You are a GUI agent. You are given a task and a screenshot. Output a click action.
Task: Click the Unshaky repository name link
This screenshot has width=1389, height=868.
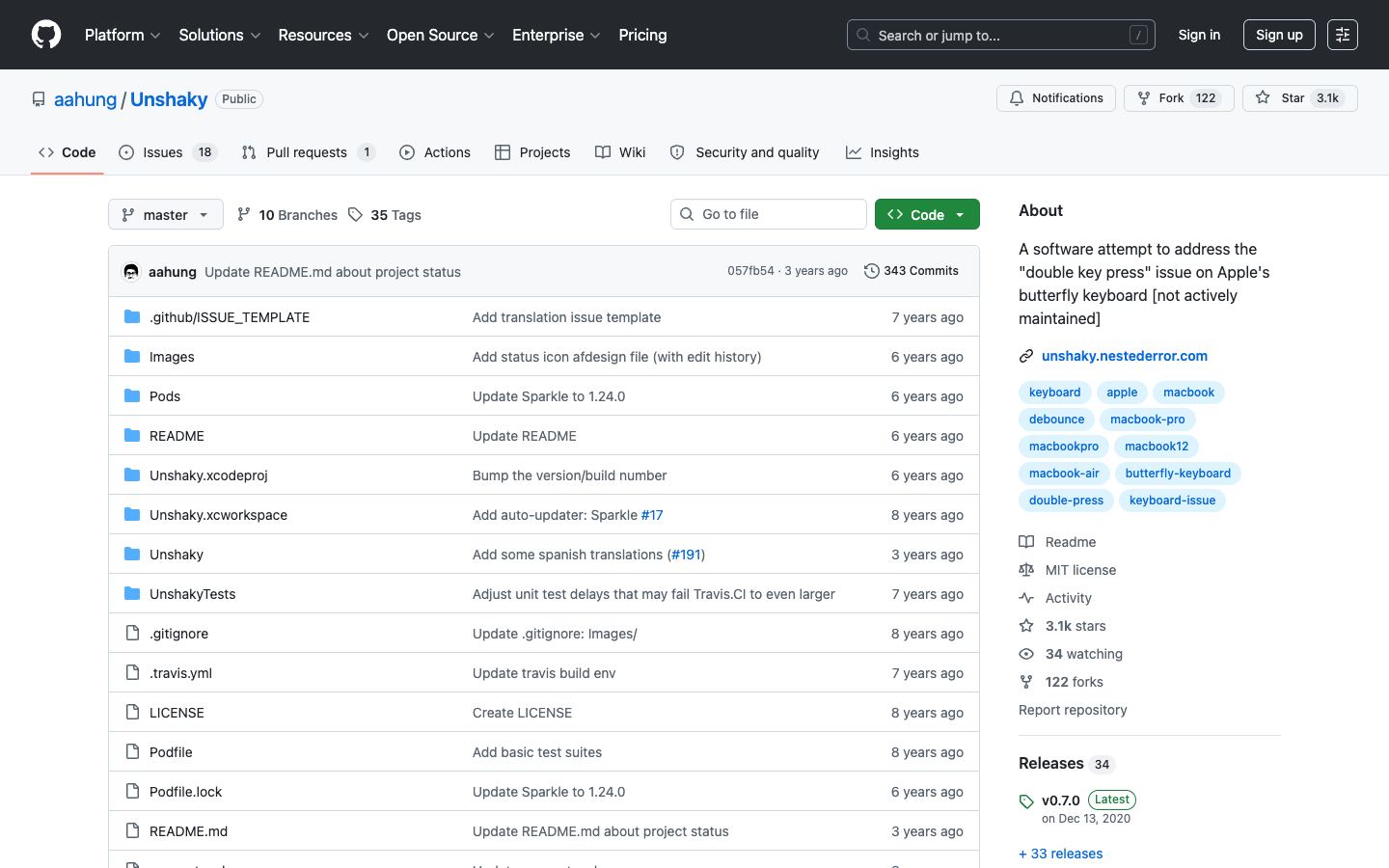point(169,99)
